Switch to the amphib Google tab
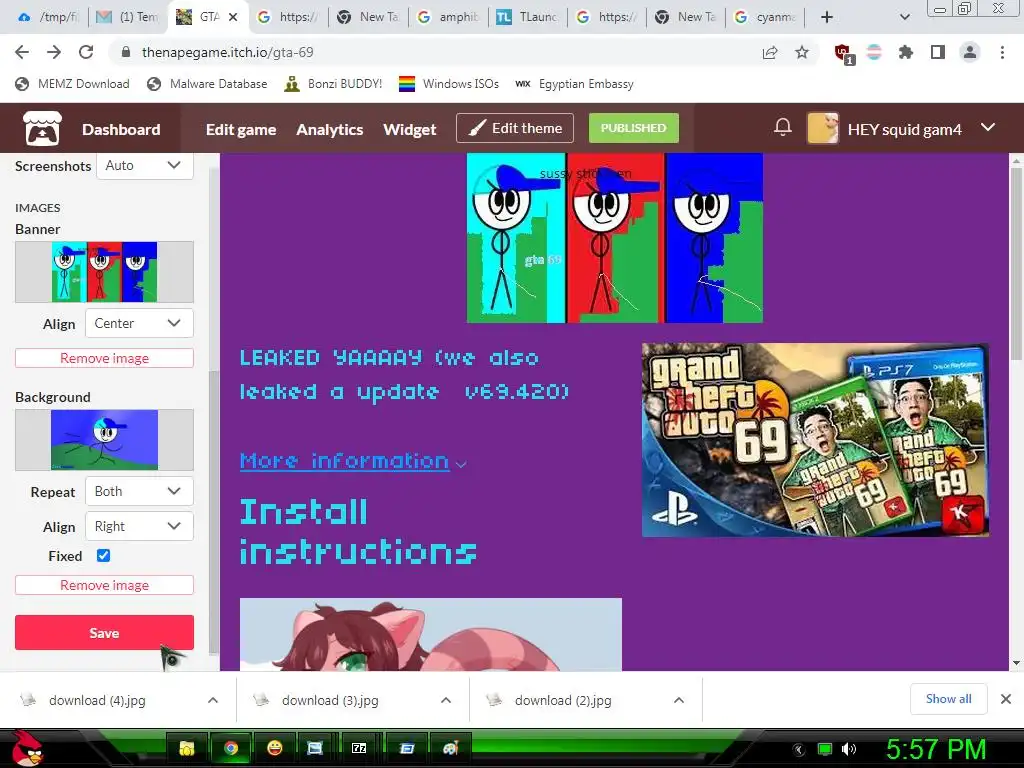Screen dimensions: 1024x768 pyautogui.click(x=449, y=17)
